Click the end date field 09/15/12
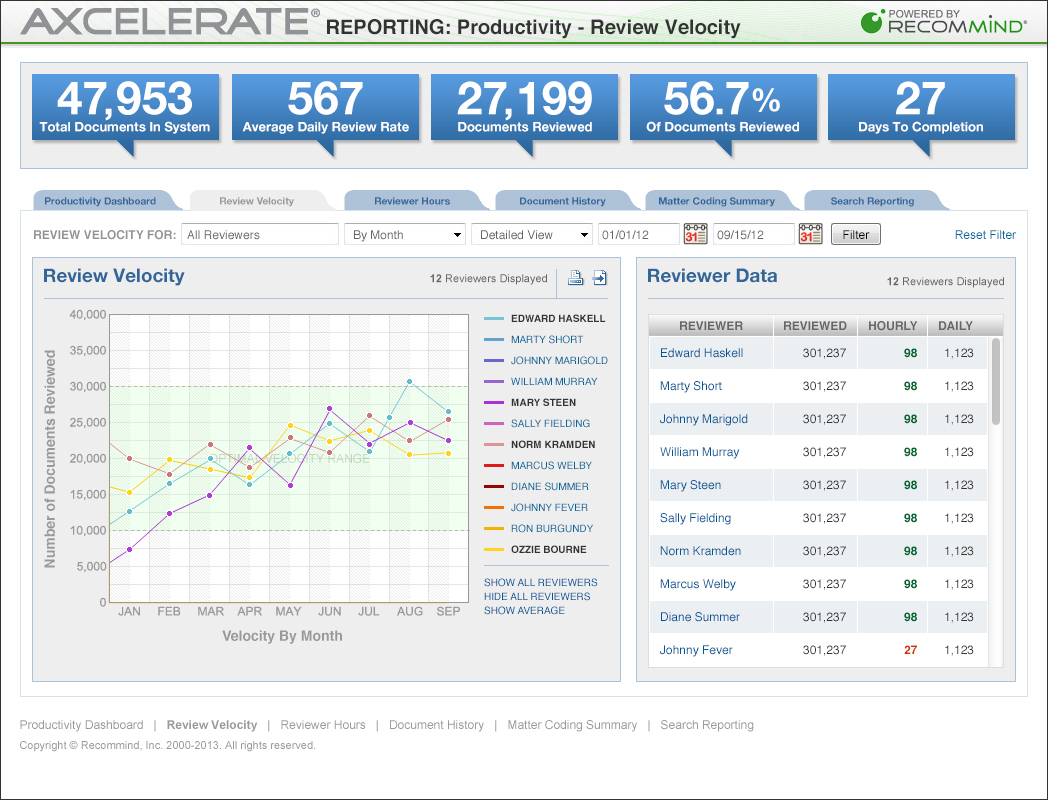The height and width of the screenshot is (800, 1048). click(x=754, y=235)
